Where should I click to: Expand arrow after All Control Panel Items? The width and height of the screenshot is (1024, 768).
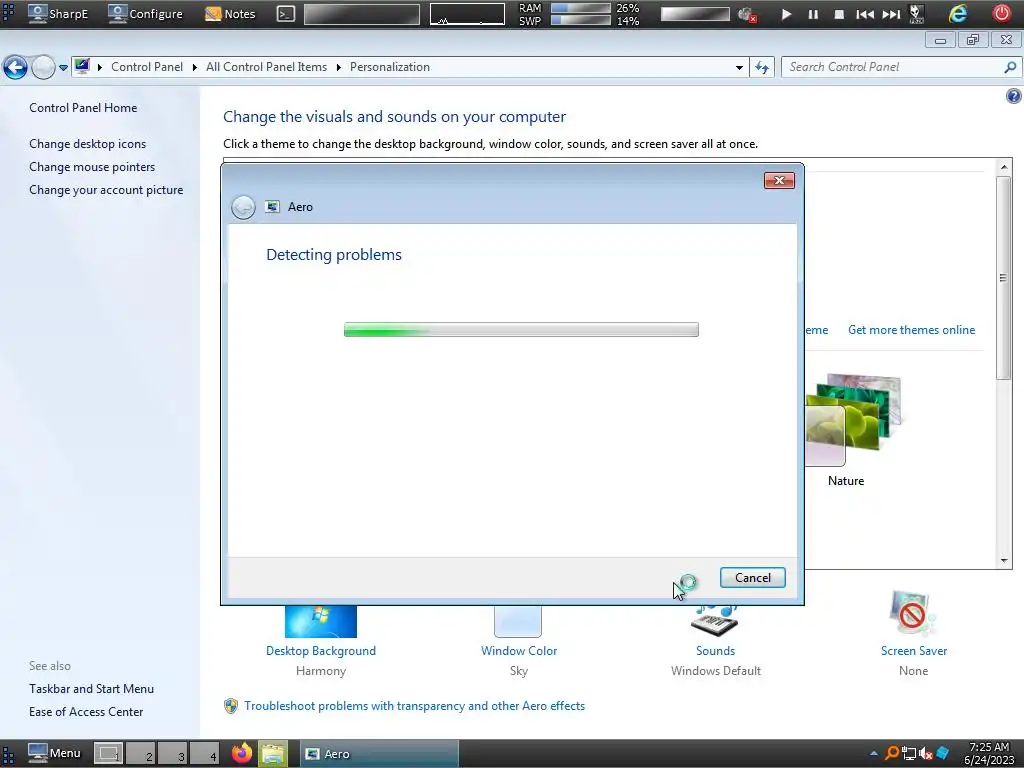tap(338, 67)
